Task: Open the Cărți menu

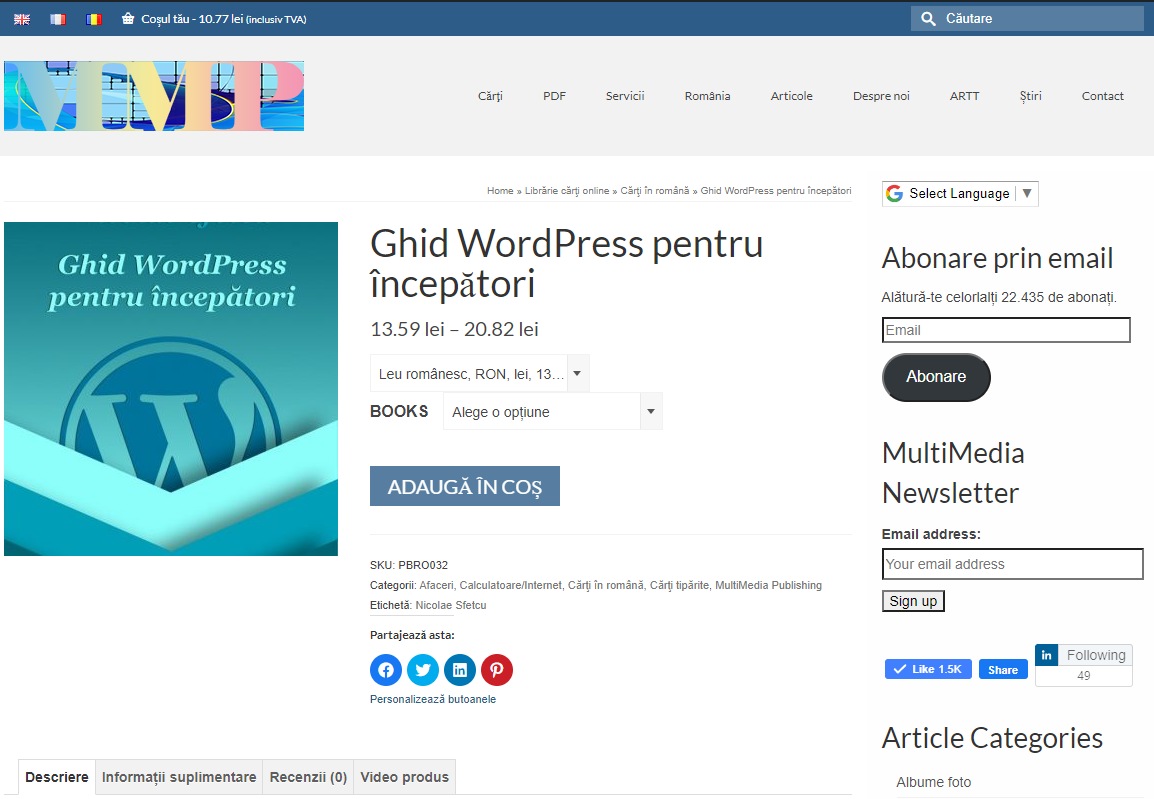Action: tap(490, 96)
